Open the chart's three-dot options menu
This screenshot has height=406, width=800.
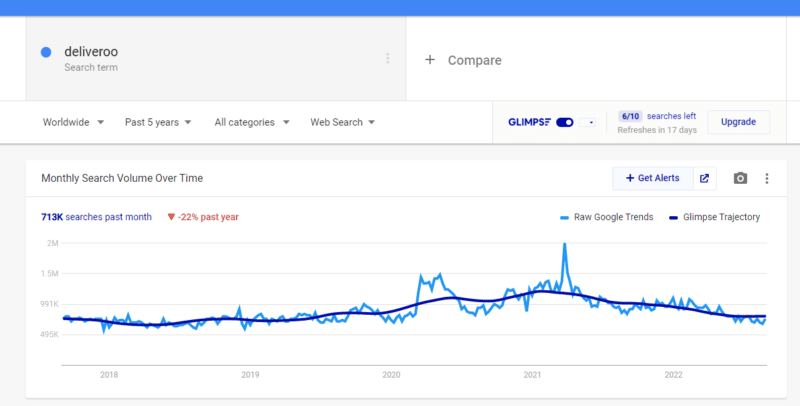(x=767, y=178)
